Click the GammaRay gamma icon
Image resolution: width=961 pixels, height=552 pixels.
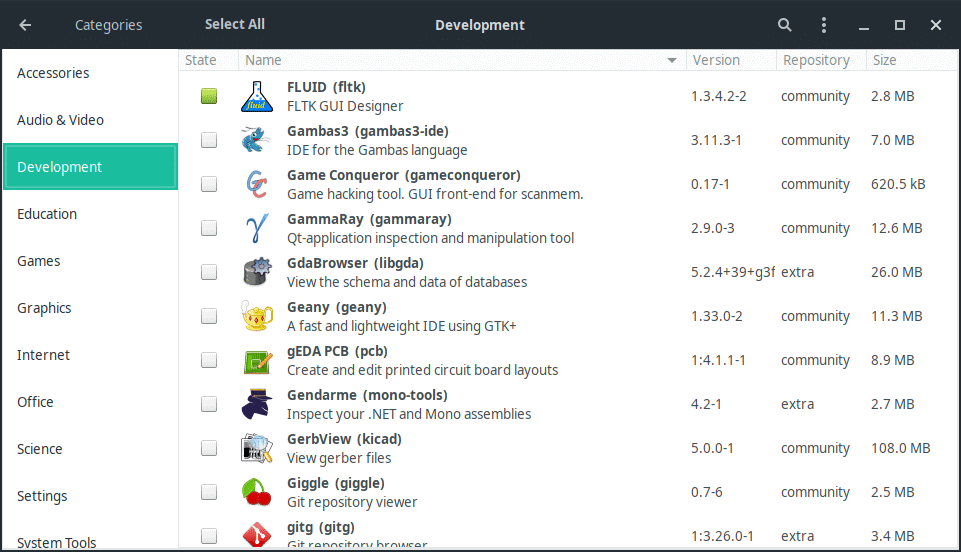(257, 229)
